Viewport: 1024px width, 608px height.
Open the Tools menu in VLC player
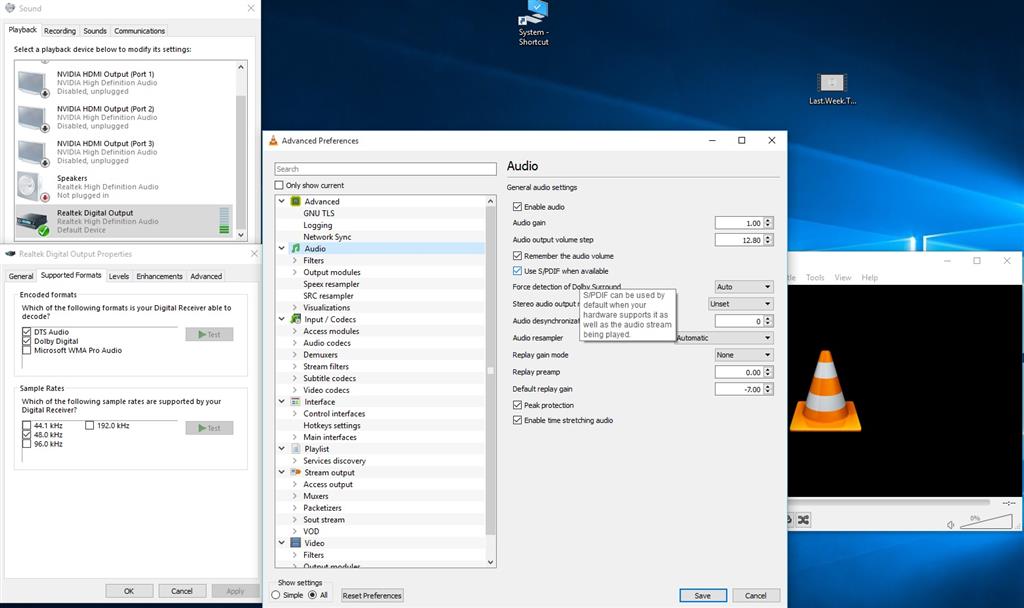pos(814,278)
